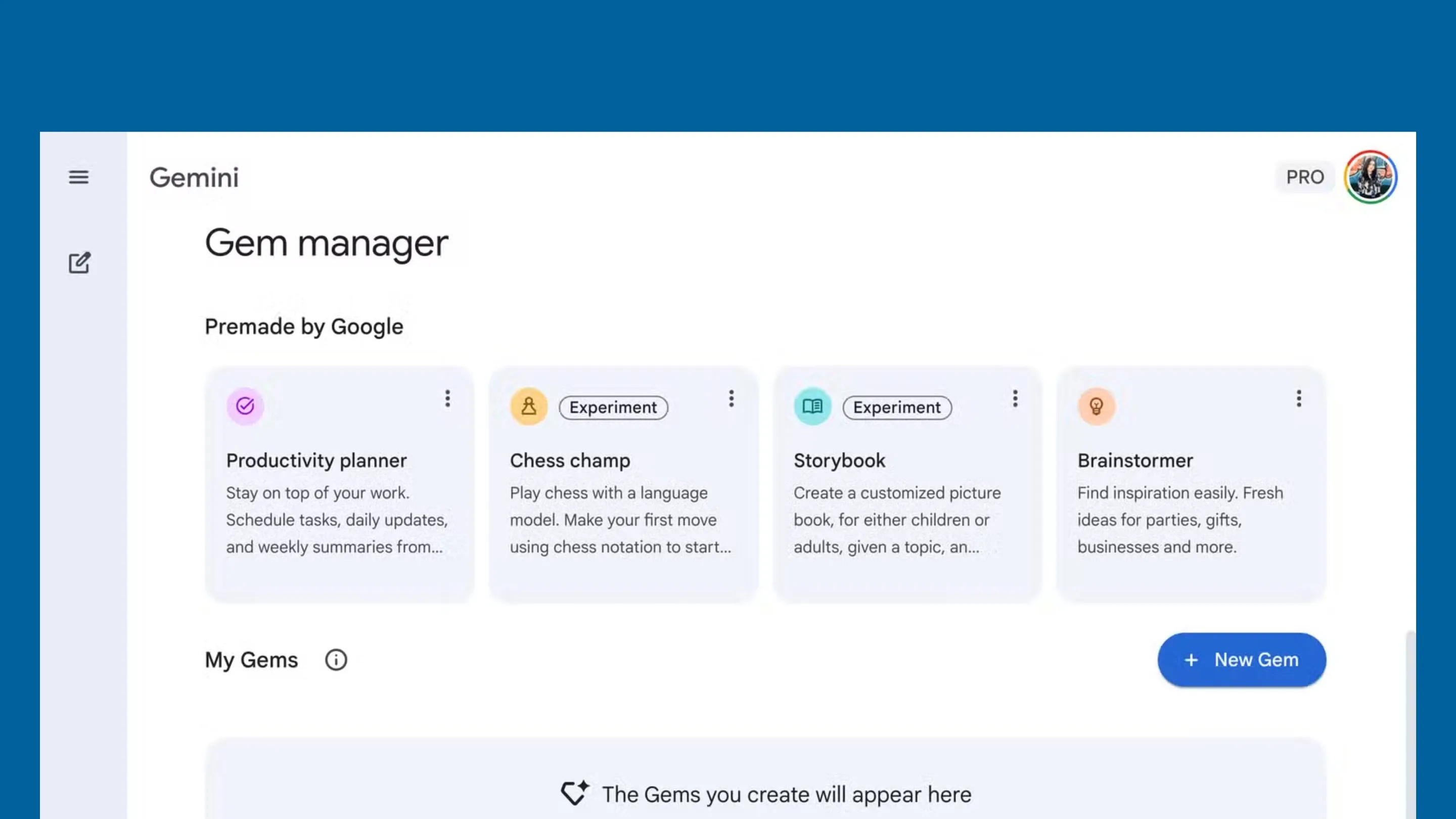Click the Chess champ pawn icon

528,406
